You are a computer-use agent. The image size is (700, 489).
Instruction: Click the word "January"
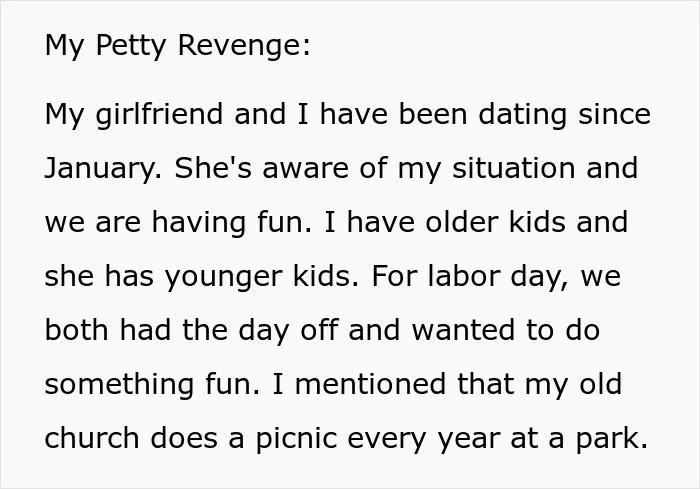(103, 169)
